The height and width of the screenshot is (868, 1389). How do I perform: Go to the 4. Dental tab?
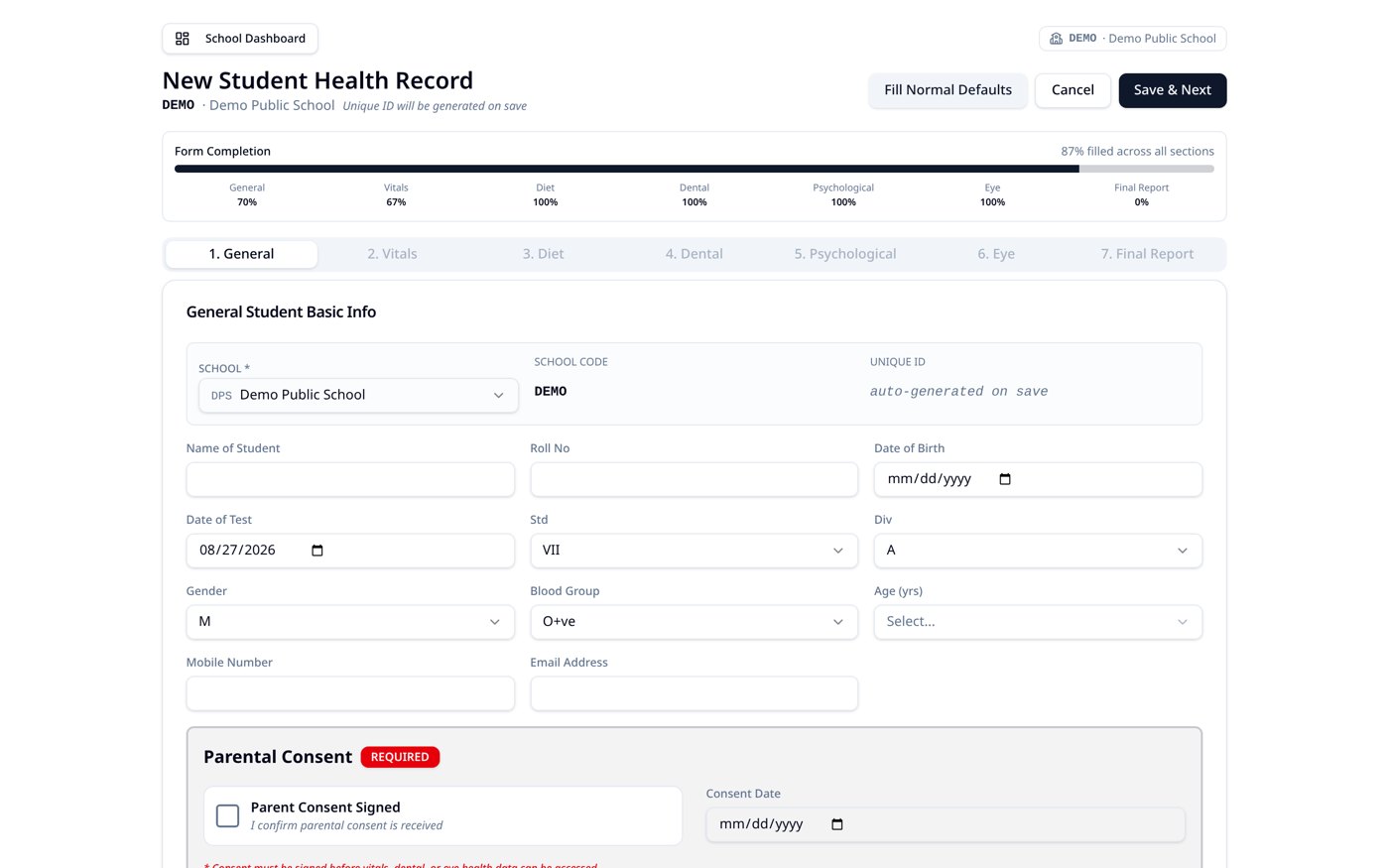tap(694, 254)
